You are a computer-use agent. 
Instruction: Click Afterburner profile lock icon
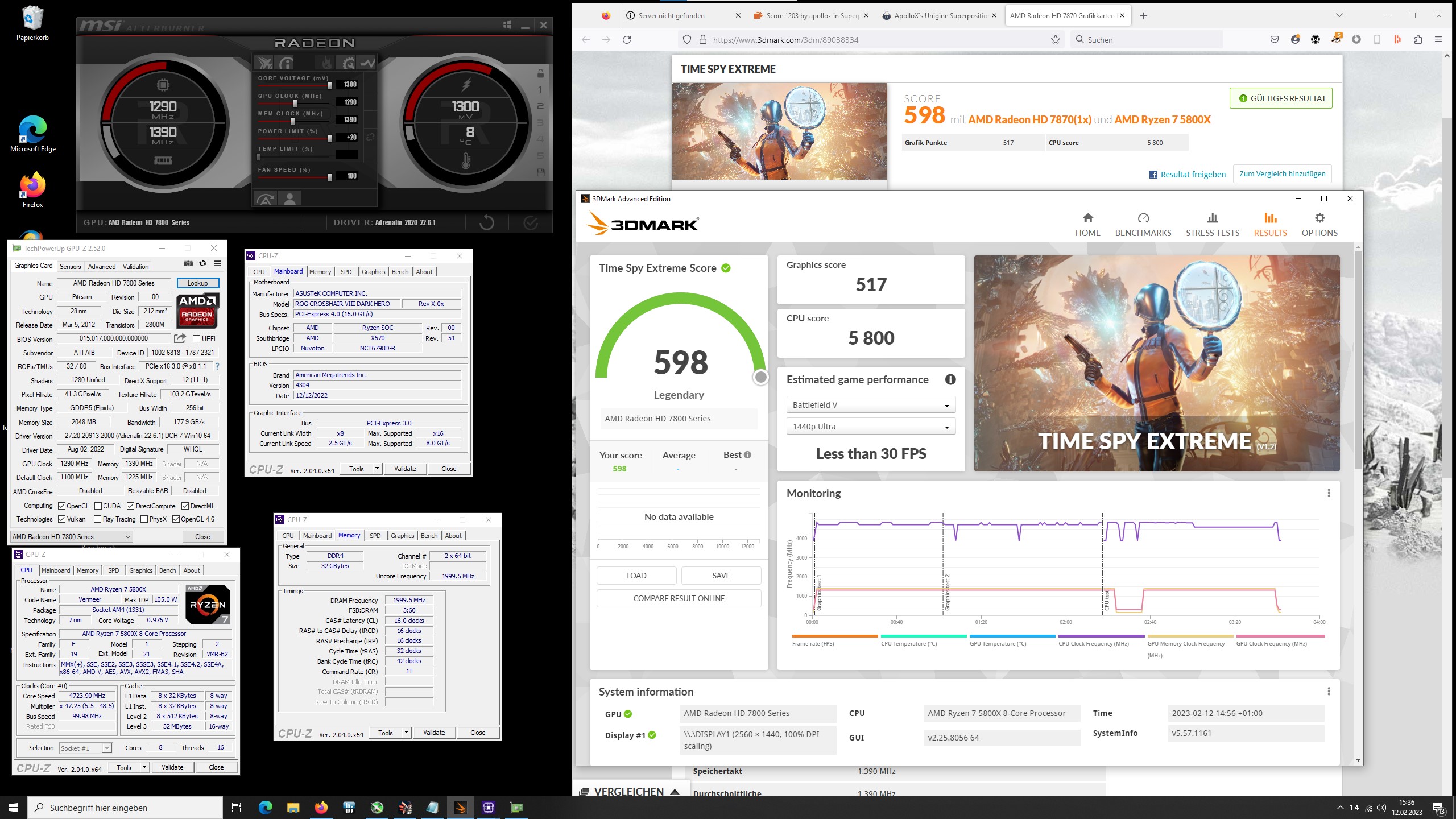tap(540, 73)
